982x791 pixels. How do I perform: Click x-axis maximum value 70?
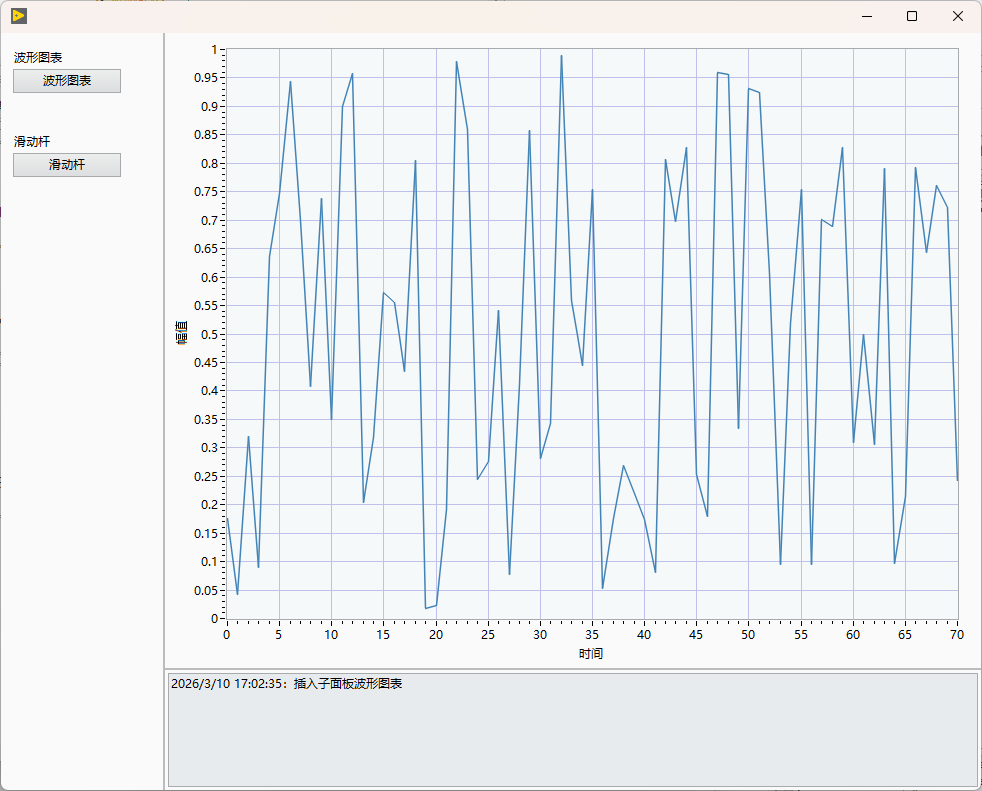(x=957, y=634)
